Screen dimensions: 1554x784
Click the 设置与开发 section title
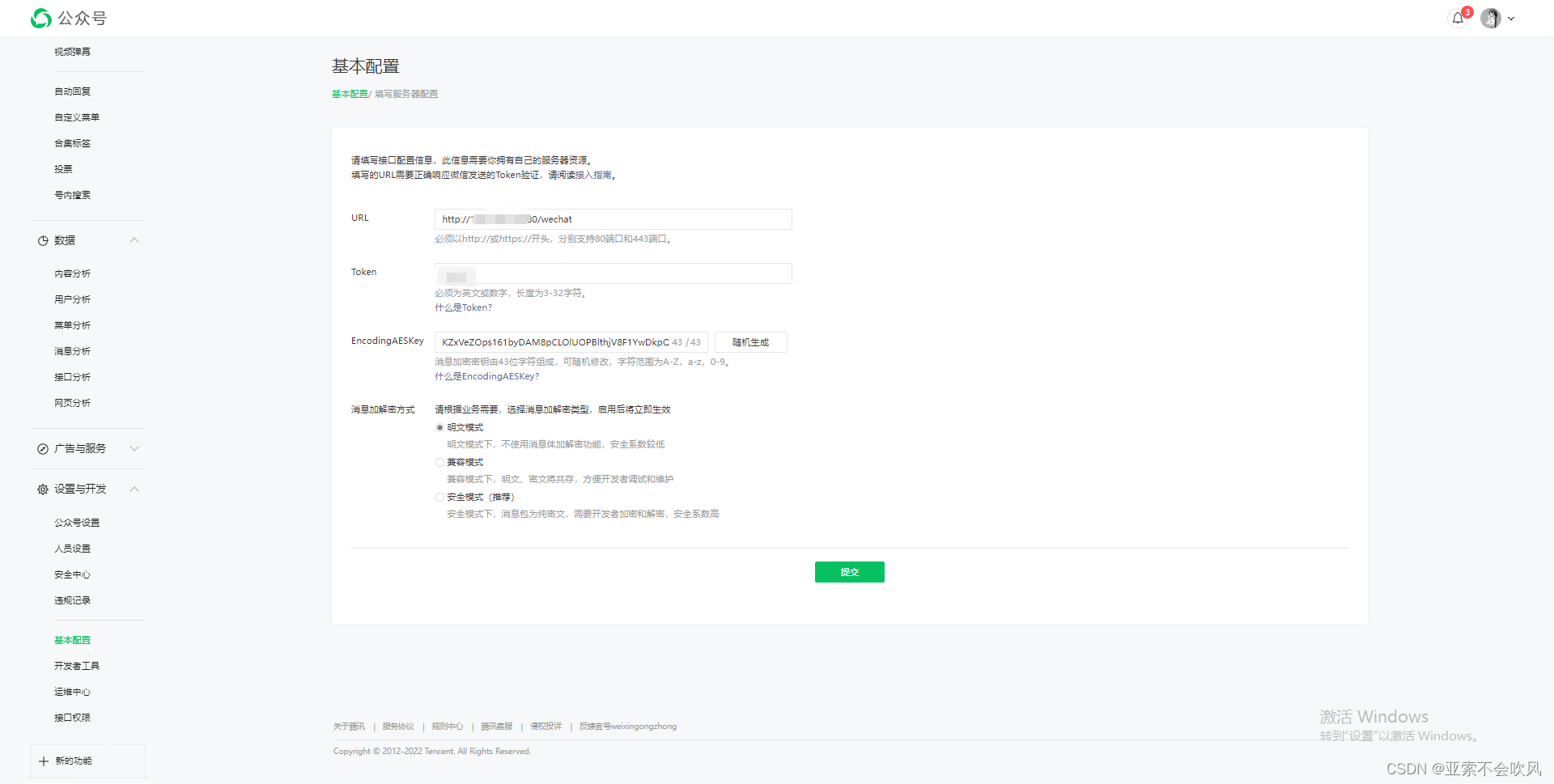pyautogui.click(x=80, y=489)
